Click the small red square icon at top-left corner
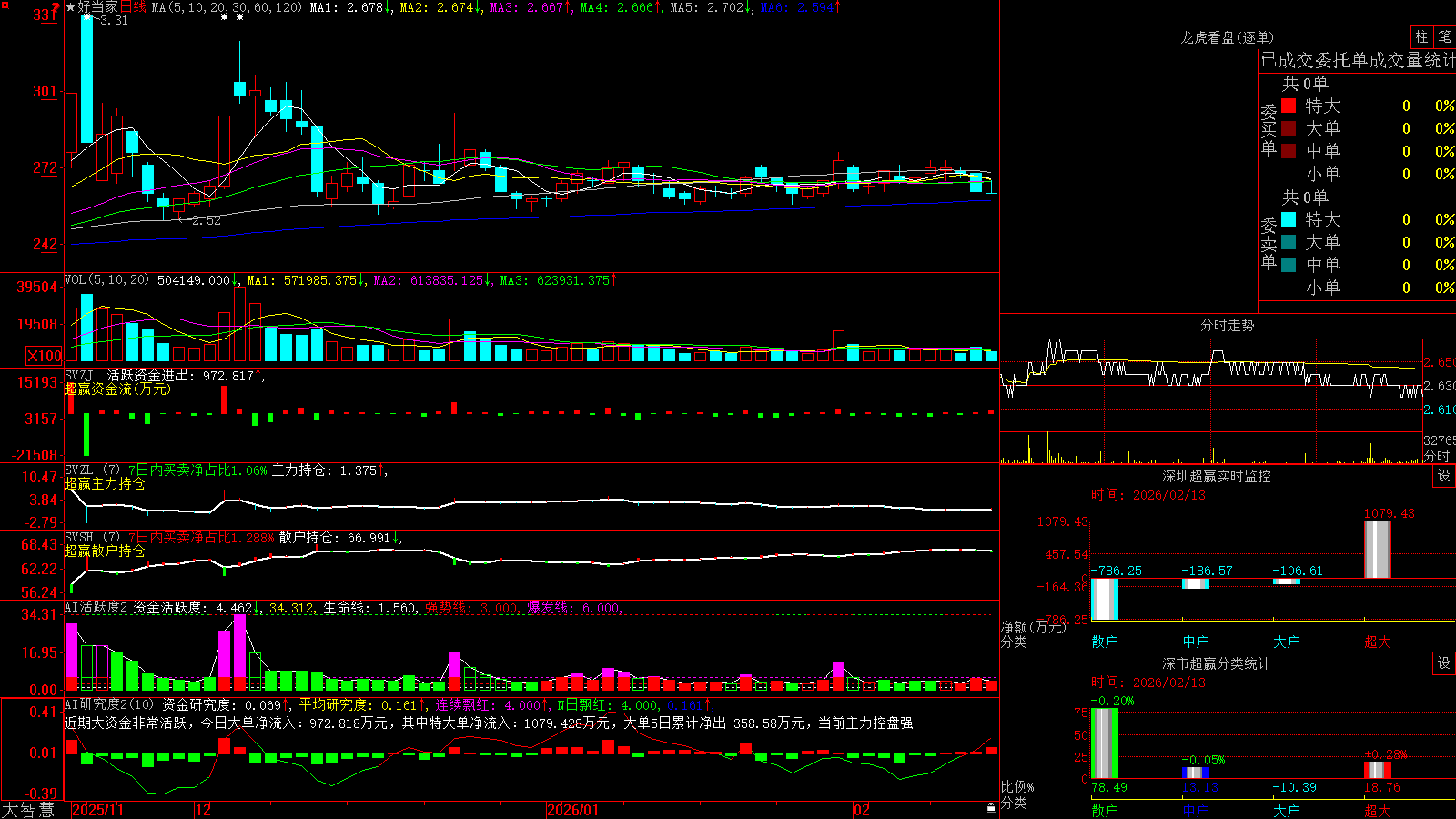Screen dimensions: 1456x819 4,4
